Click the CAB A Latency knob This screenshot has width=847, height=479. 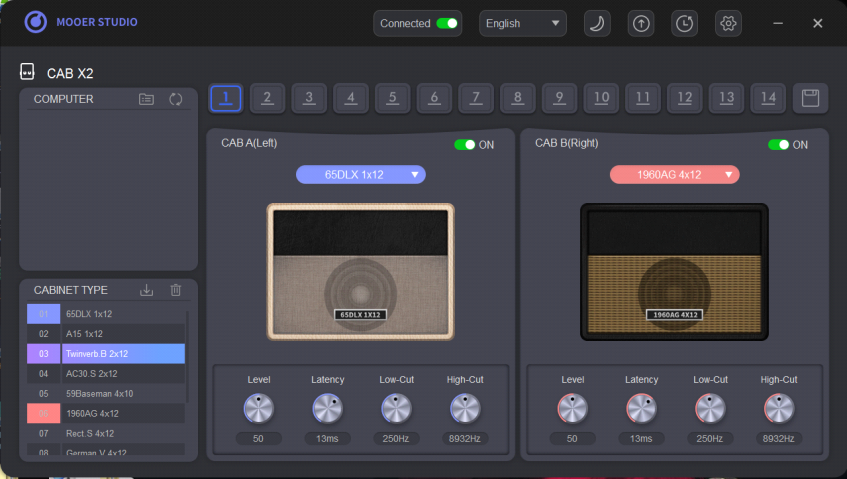(327, 409)
